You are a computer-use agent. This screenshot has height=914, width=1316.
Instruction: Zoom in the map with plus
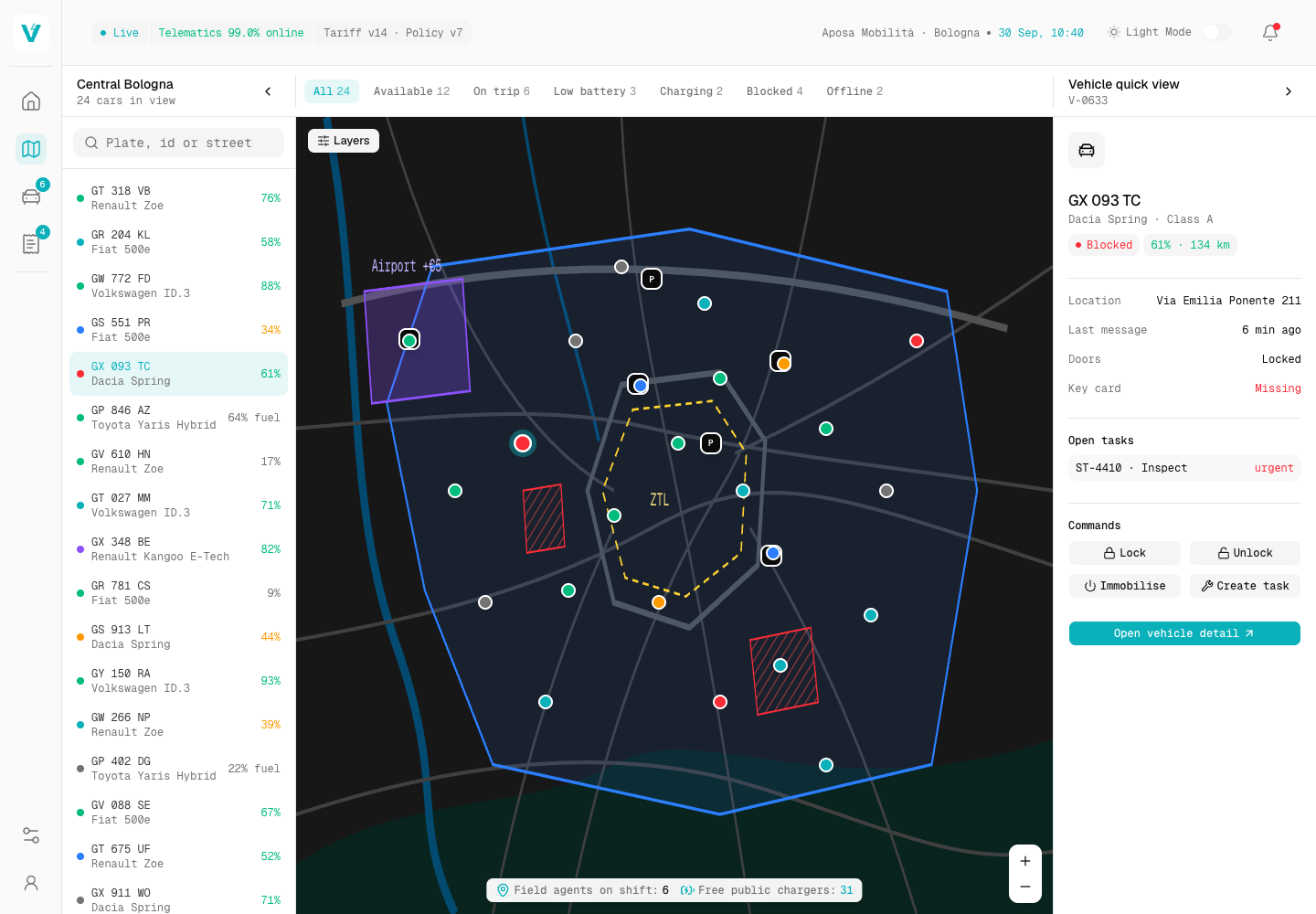(1025, 861)
